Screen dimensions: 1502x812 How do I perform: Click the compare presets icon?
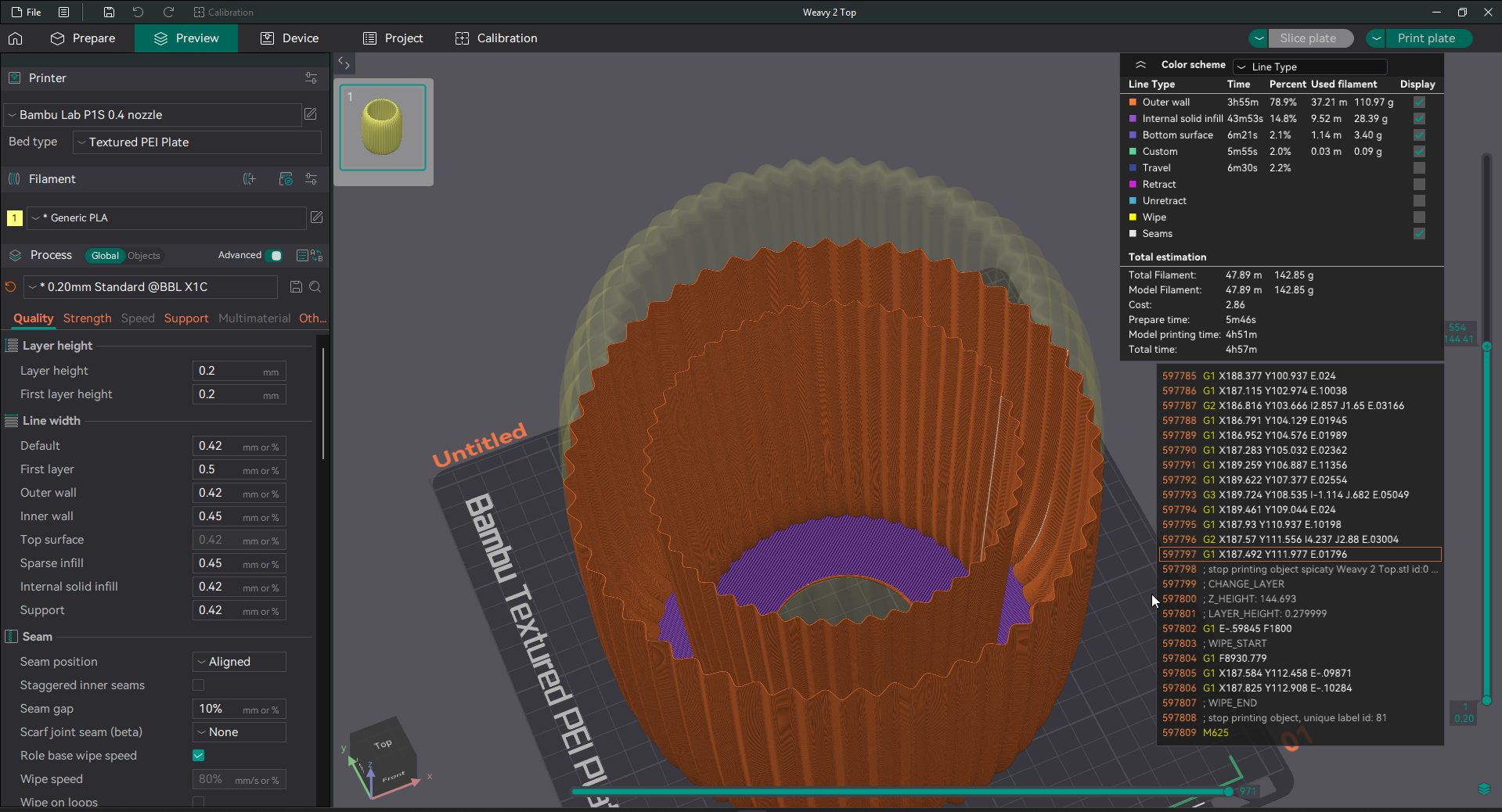click(316, 255)
